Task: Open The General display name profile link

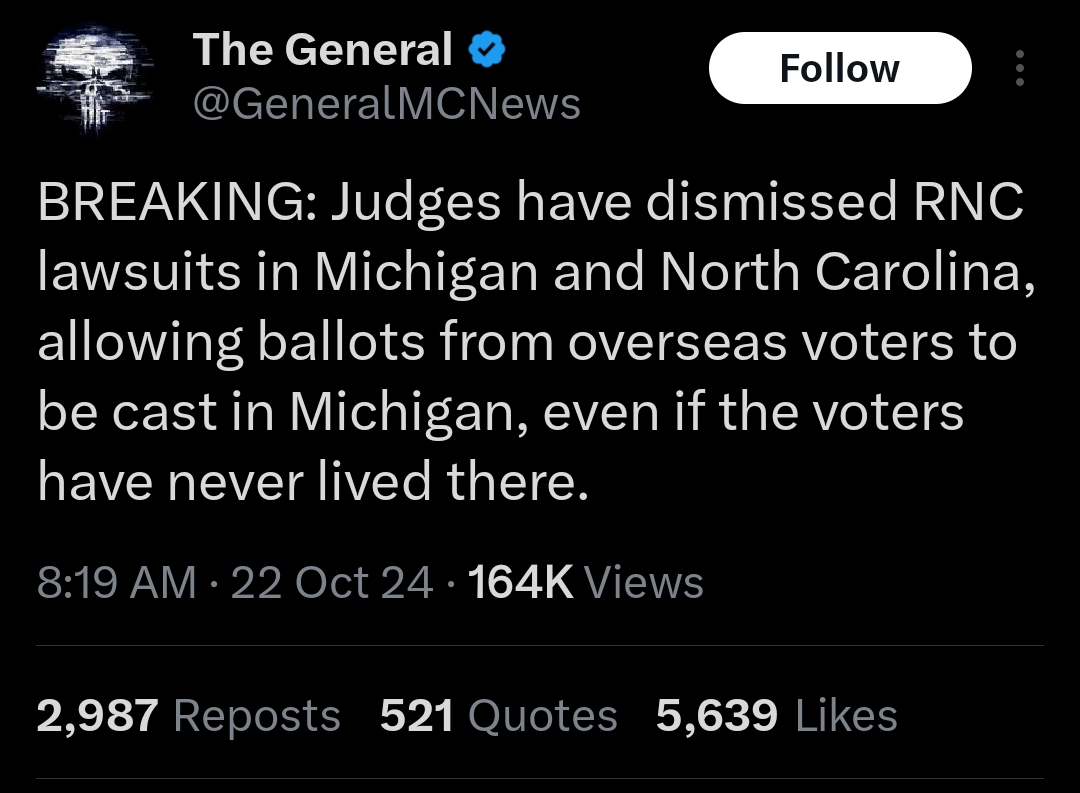Action: 322,50
